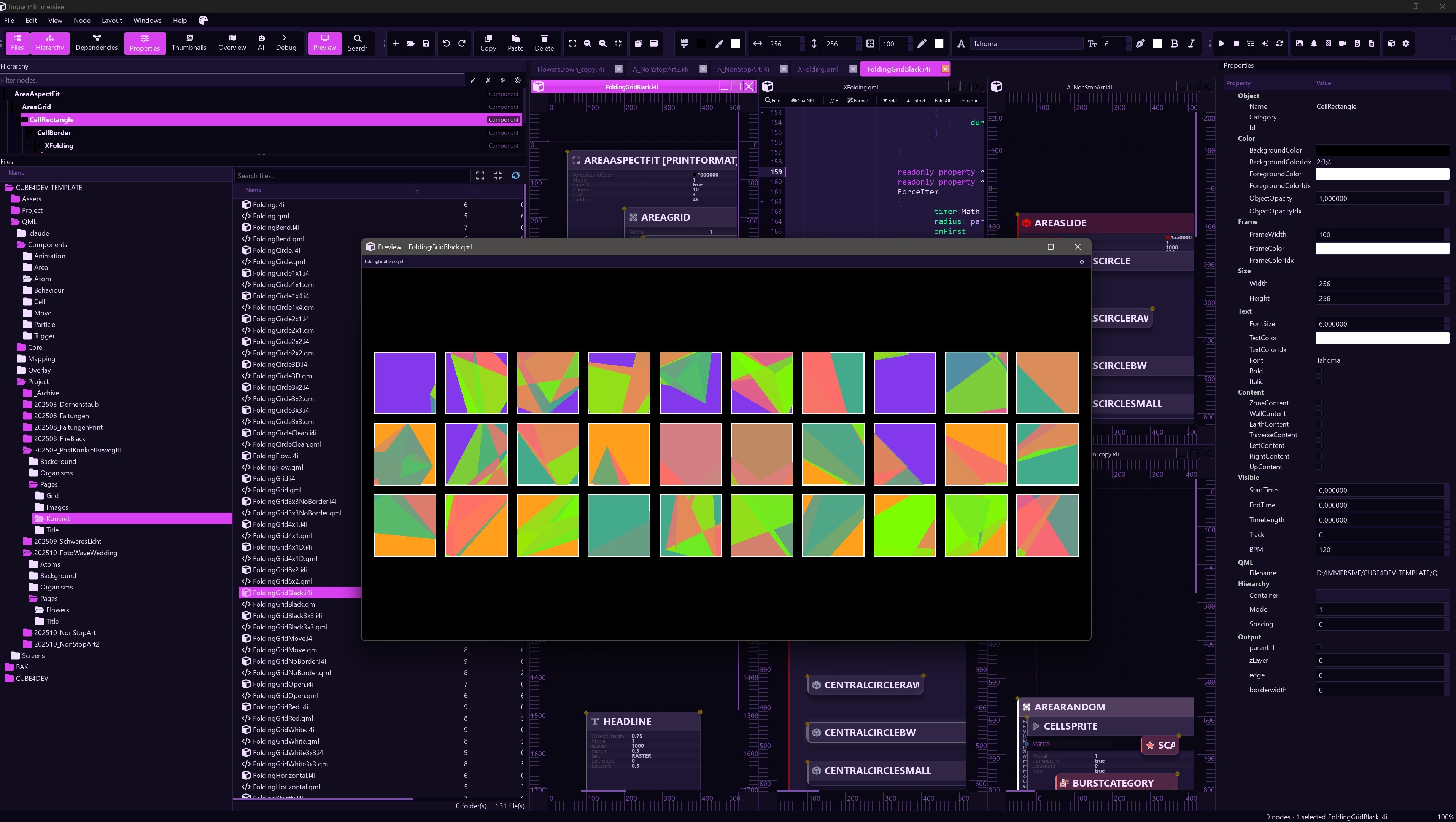Open the Layout menu
1456x822 pixels.
pos(111,20)
